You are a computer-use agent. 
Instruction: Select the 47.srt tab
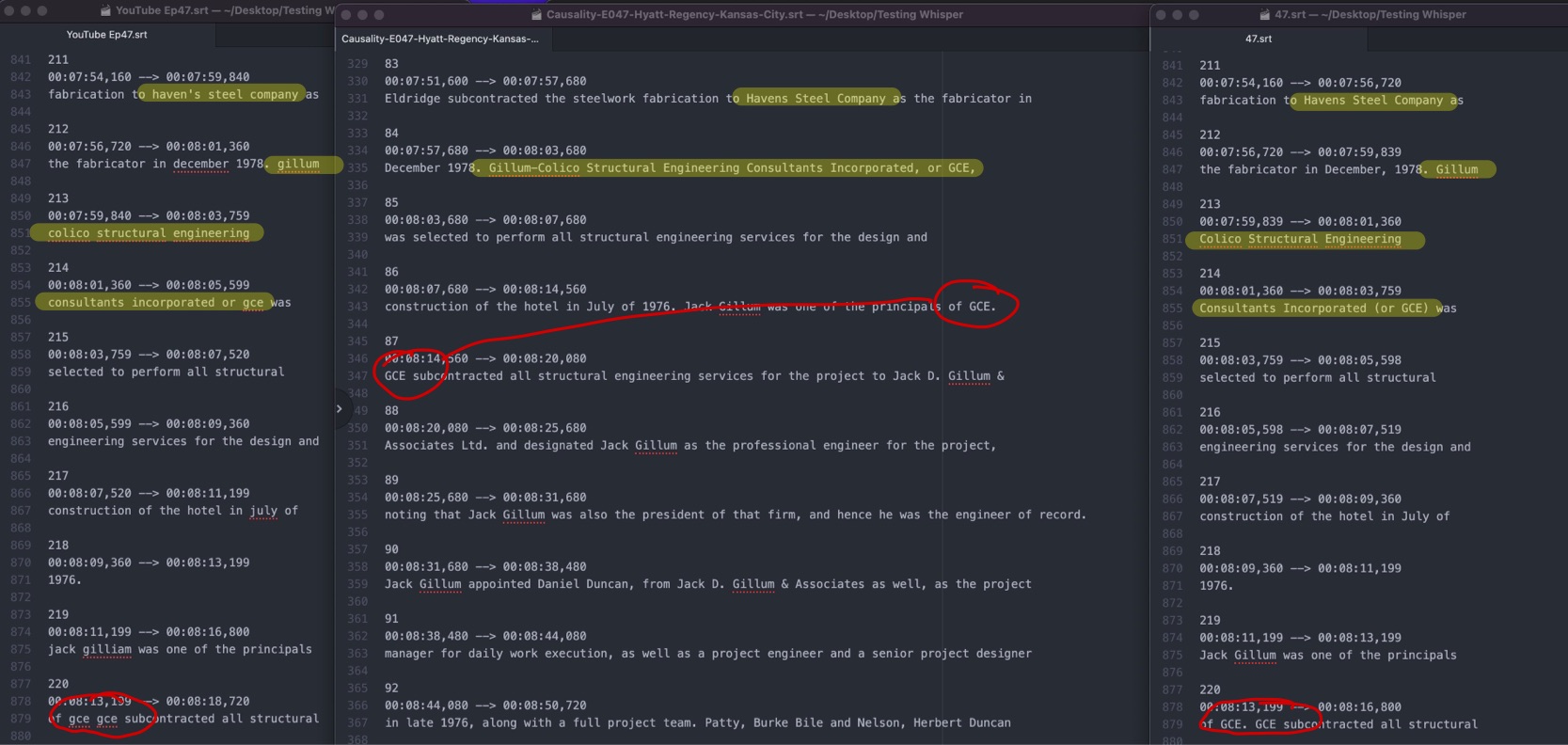coord(1259,39)
